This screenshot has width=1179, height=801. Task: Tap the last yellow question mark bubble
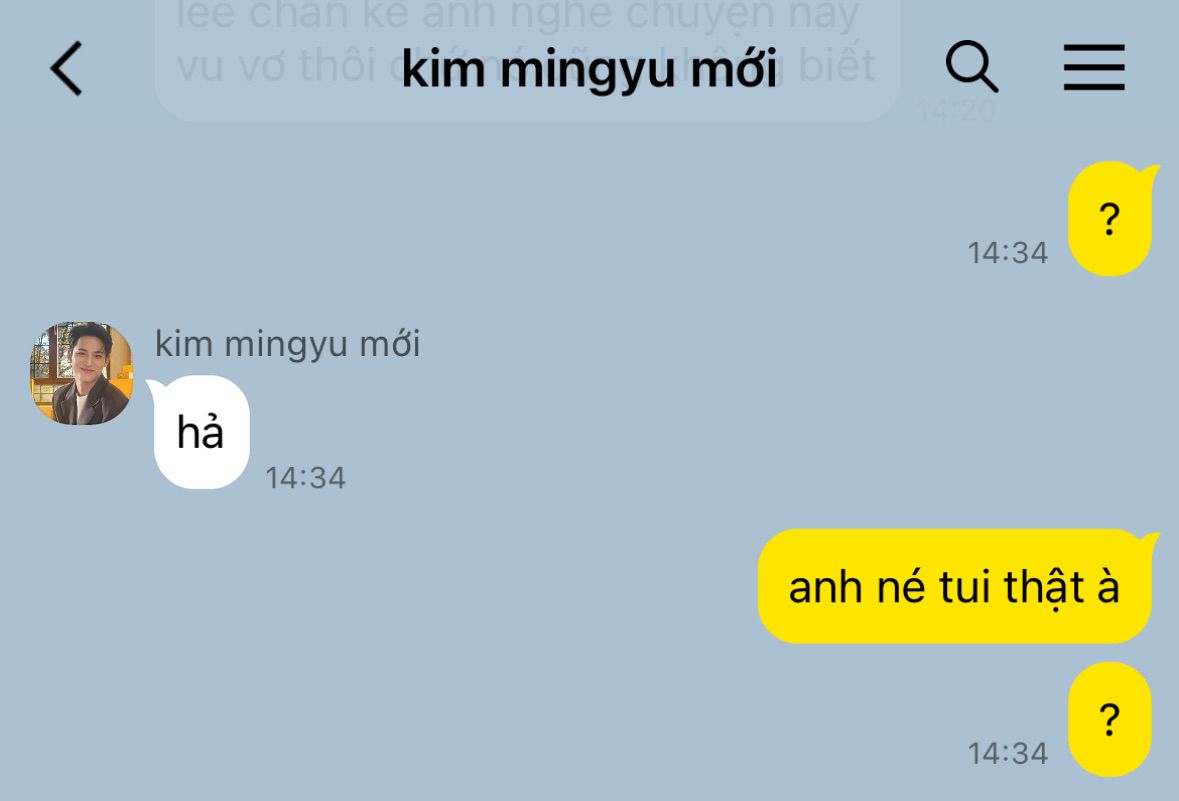click(1109, 719)
